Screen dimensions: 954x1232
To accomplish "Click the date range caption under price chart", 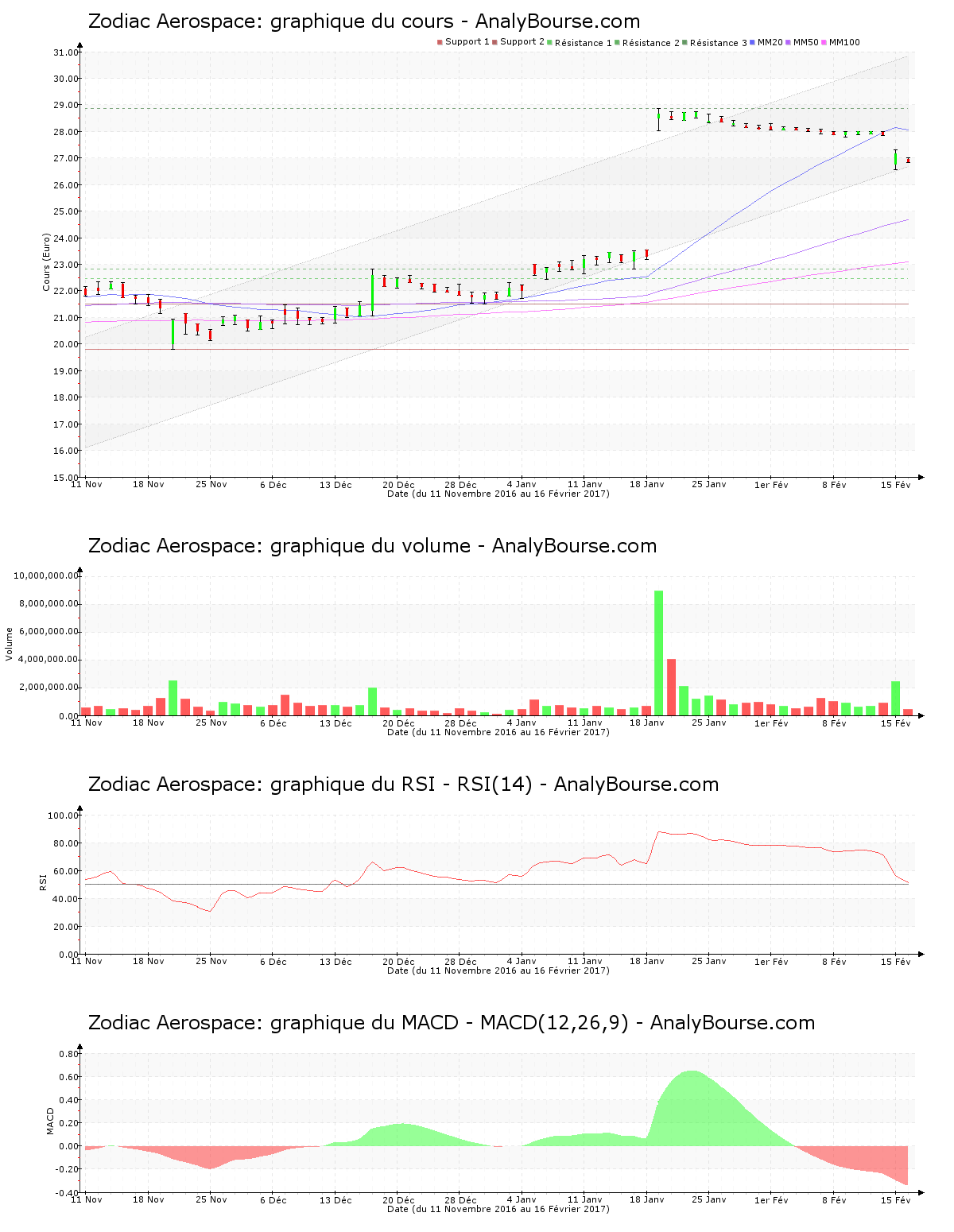I will [x=498, y=494].
